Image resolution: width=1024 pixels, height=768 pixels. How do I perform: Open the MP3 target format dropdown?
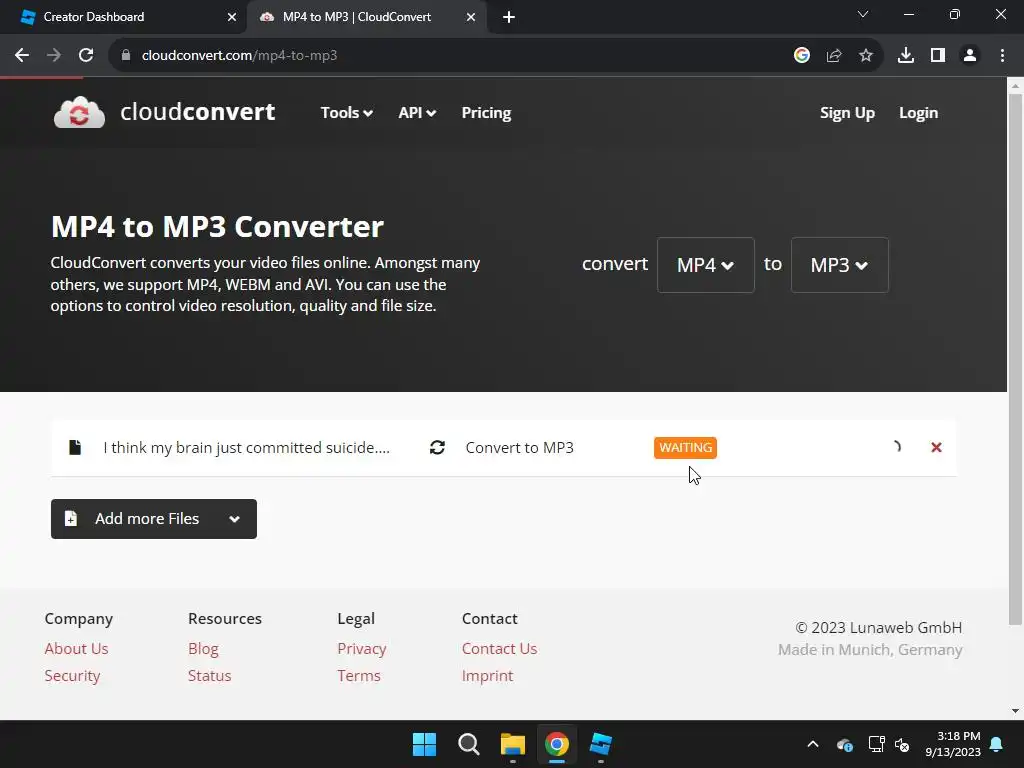pyautogui.click(x=839, y=265)
